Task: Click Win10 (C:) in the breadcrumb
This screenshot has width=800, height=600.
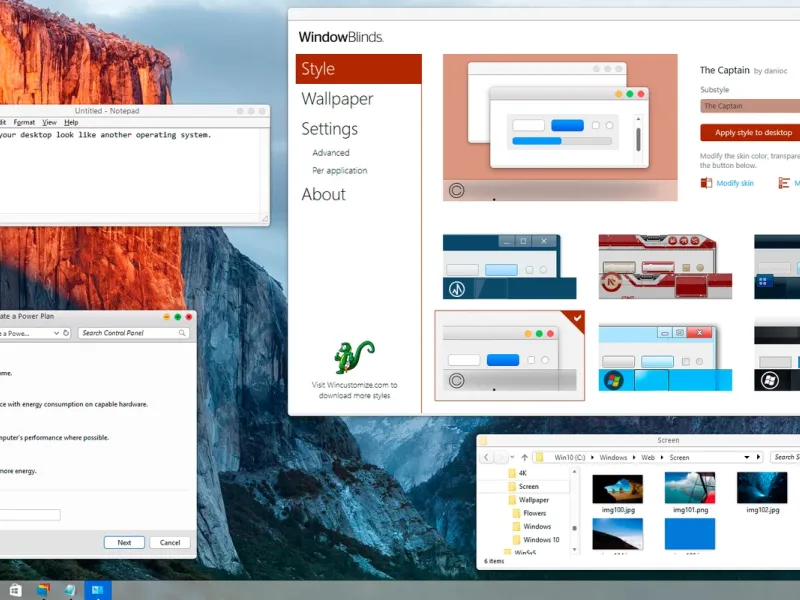Action: pos(569,458)
